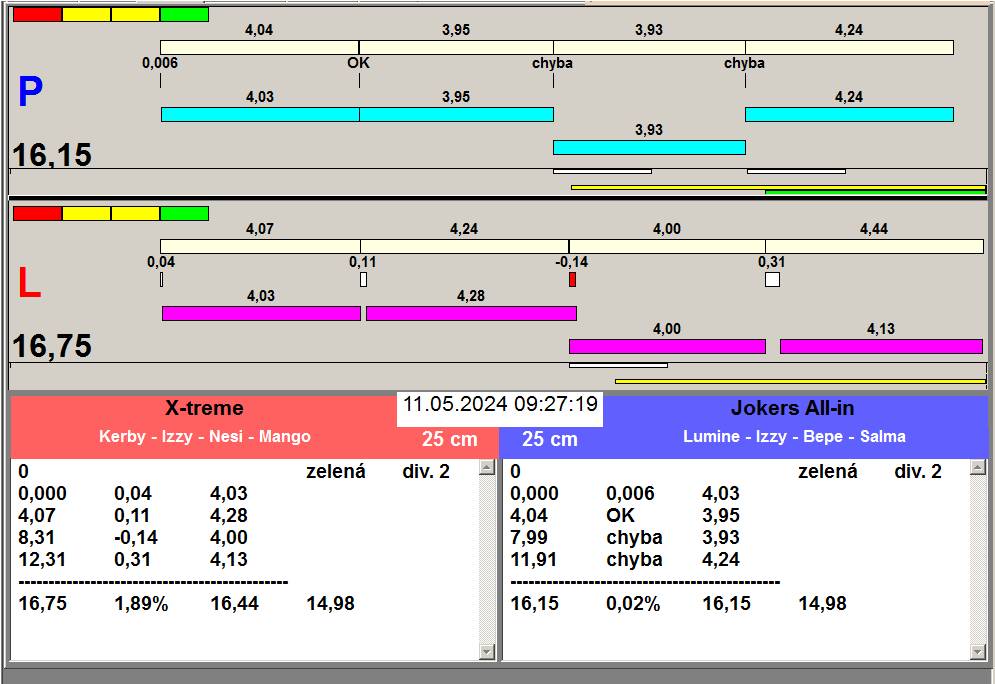Click the OK changeover label in lane P

[359, 63]
